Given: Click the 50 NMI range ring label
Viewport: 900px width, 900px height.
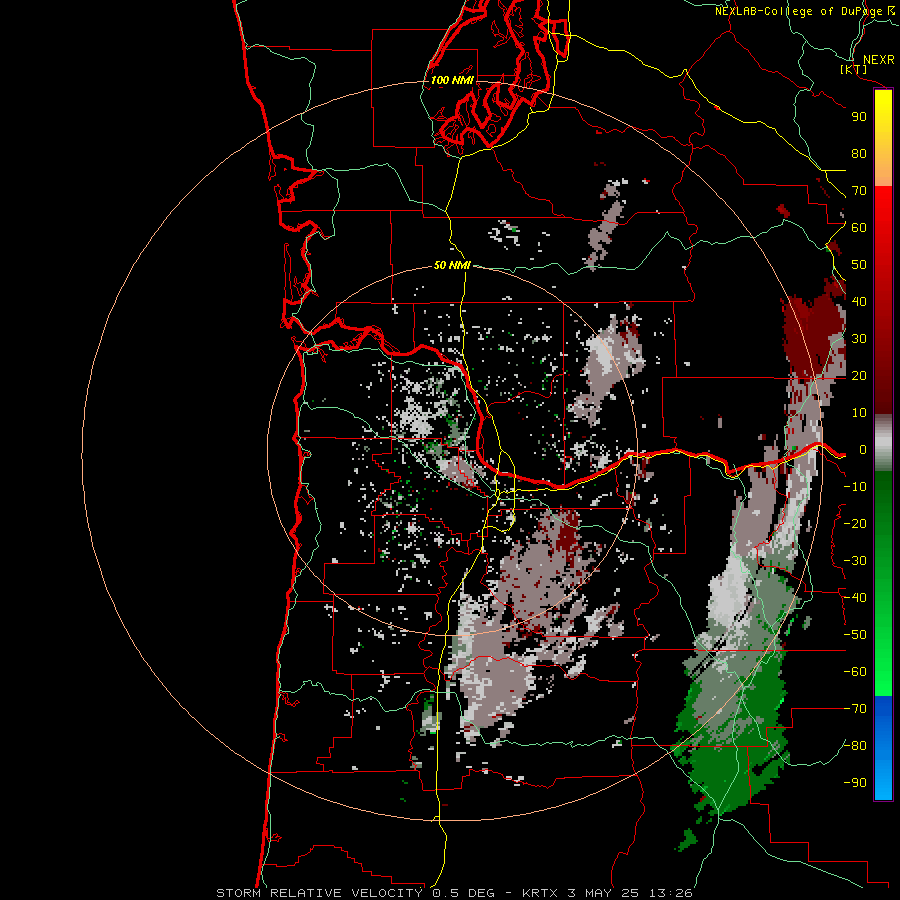Looking at the screenshot, I should click(452, 265).
